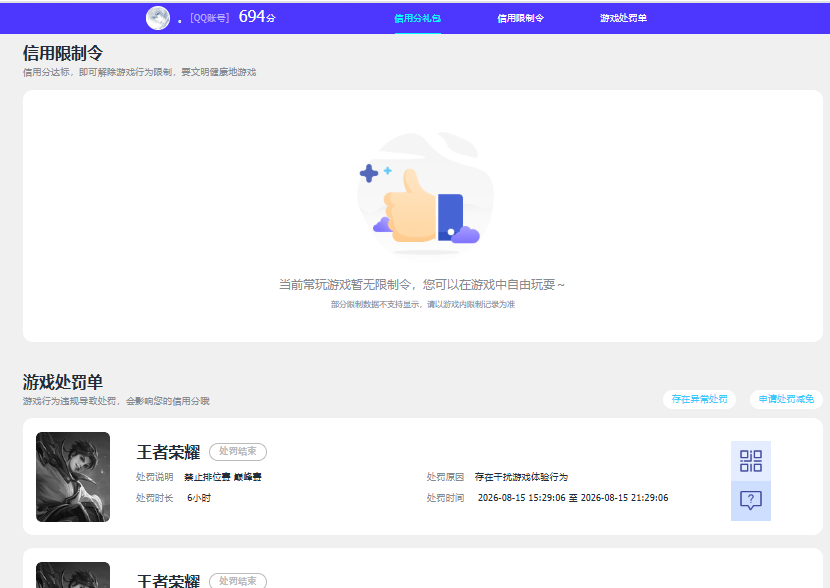Go to the 游戏处罚单 tab
The width and height of the screenshot is (830, 588).
point(623,19)
